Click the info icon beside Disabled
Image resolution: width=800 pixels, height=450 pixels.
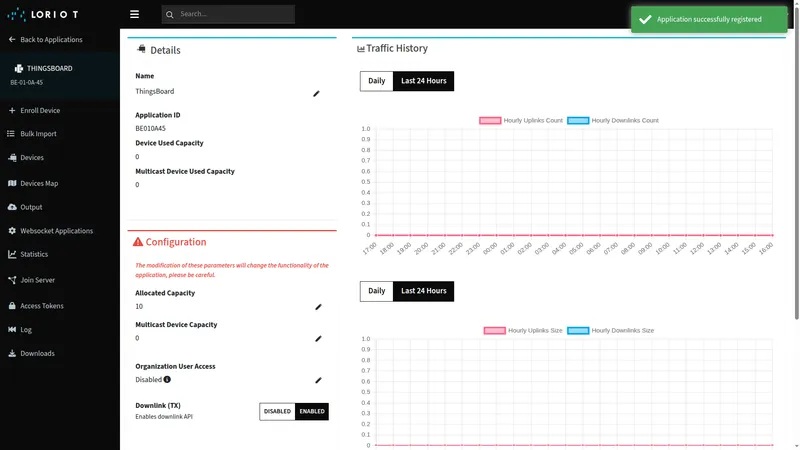click(x=167, y=380)
